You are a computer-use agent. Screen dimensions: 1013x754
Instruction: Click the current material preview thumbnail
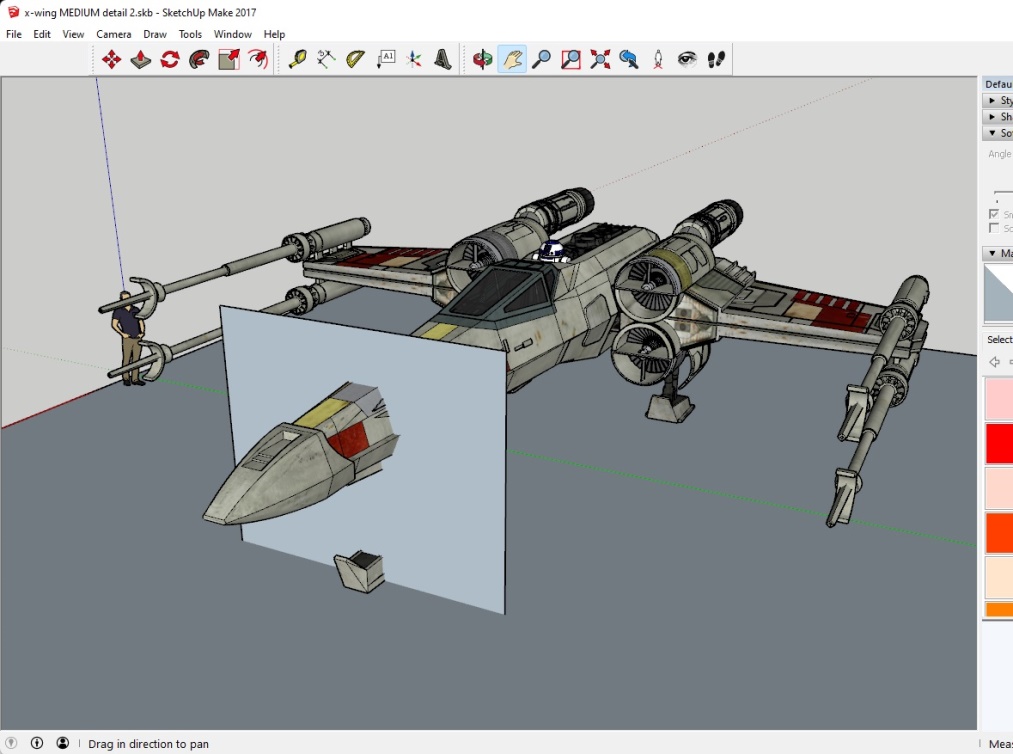click(x=998, y=293)
